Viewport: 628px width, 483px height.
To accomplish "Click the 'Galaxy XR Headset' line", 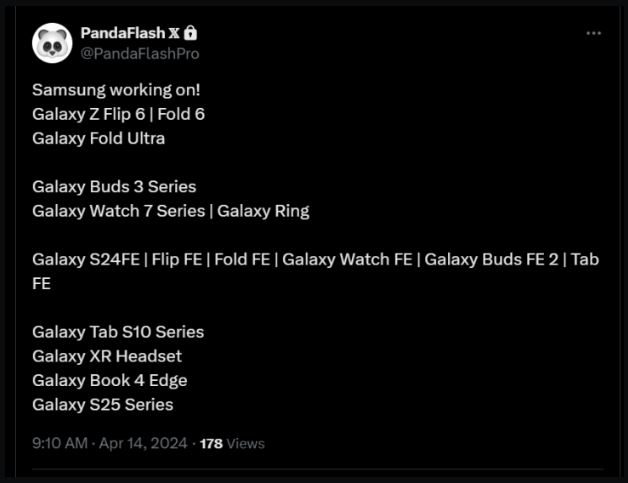I will click(x=107, y=356).
